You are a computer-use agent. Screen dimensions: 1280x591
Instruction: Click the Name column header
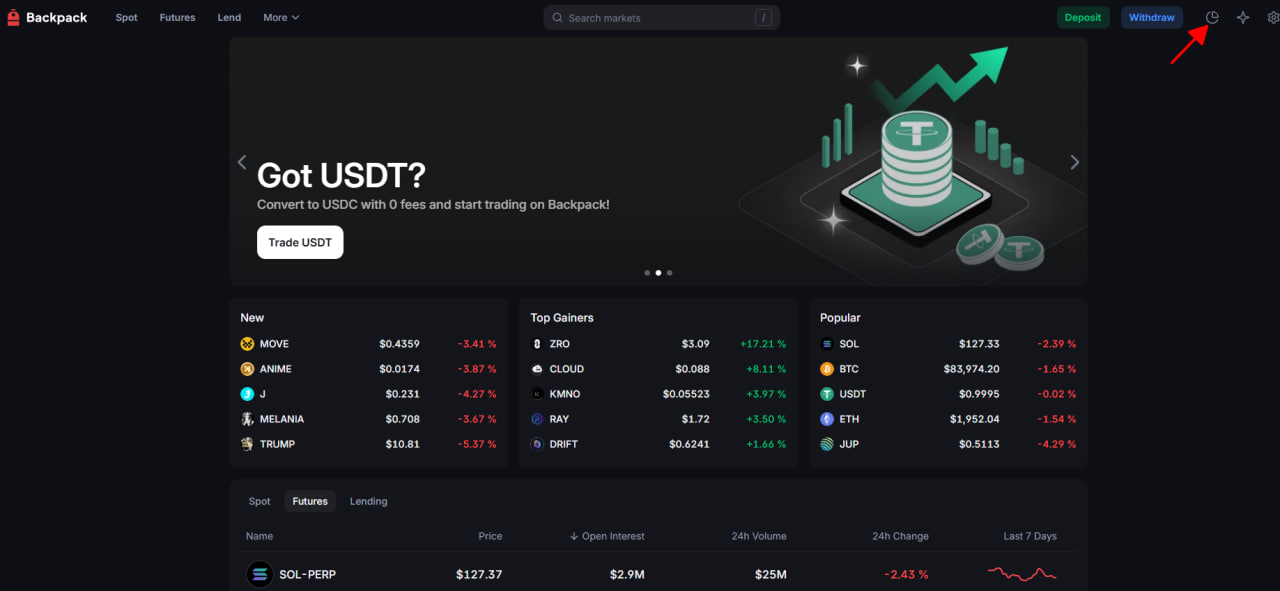coord(260,536)
